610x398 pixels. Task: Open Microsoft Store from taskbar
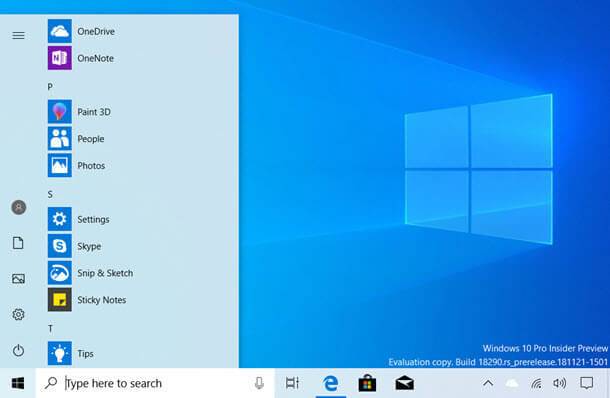pyautogui.click(x=367, y=383)
